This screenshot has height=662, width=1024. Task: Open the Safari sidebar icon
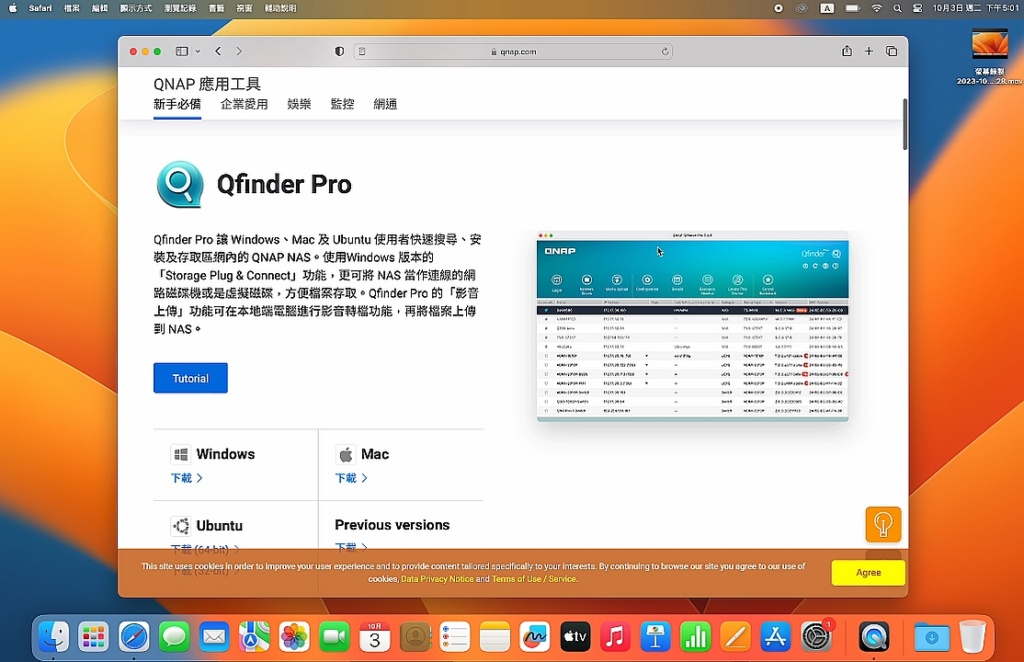click(181, 50)
